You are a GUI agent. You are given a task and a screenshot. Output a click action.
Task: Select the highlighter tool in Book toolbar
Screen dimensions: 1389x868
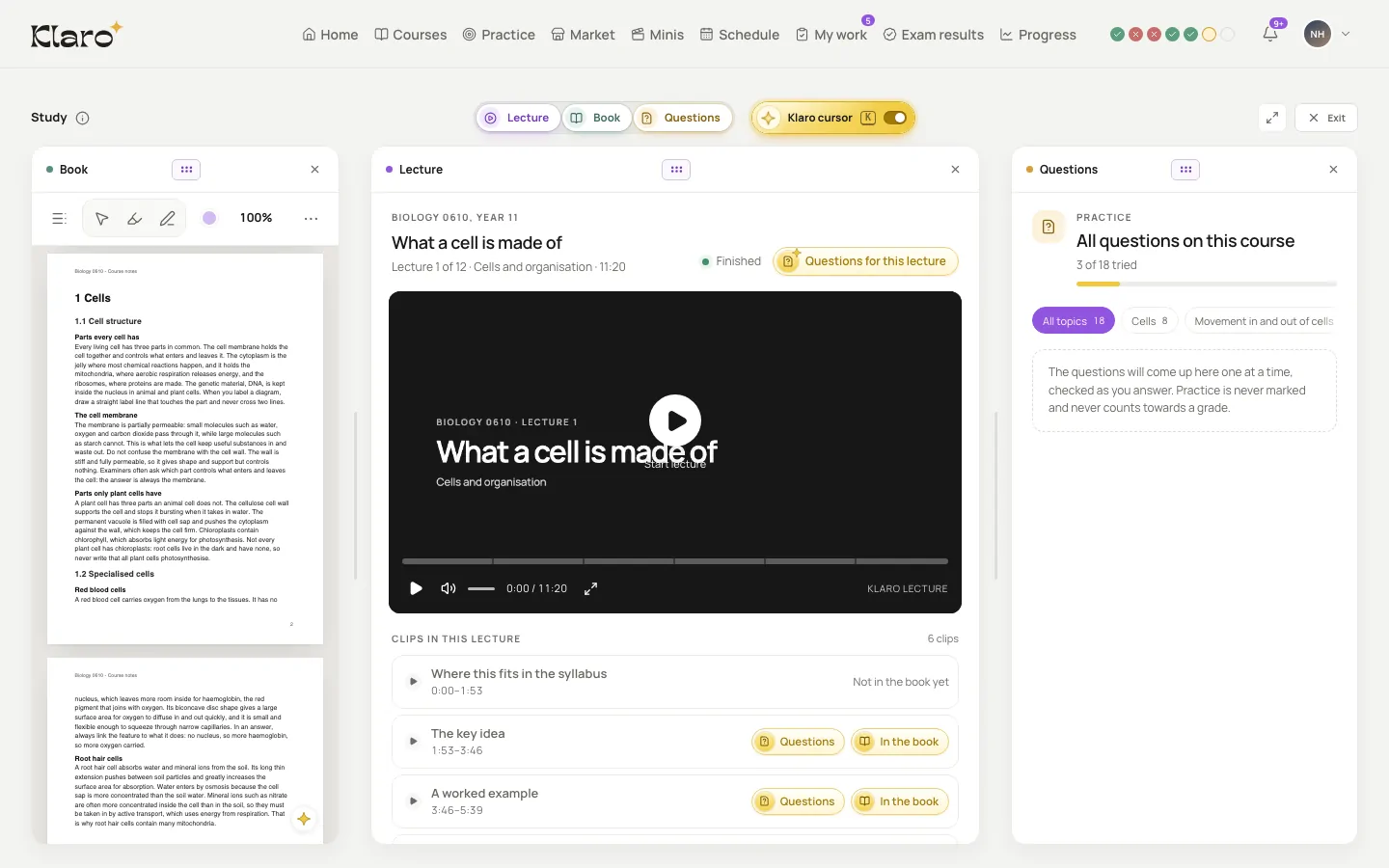pyautogui.click(x=134, y=219)
